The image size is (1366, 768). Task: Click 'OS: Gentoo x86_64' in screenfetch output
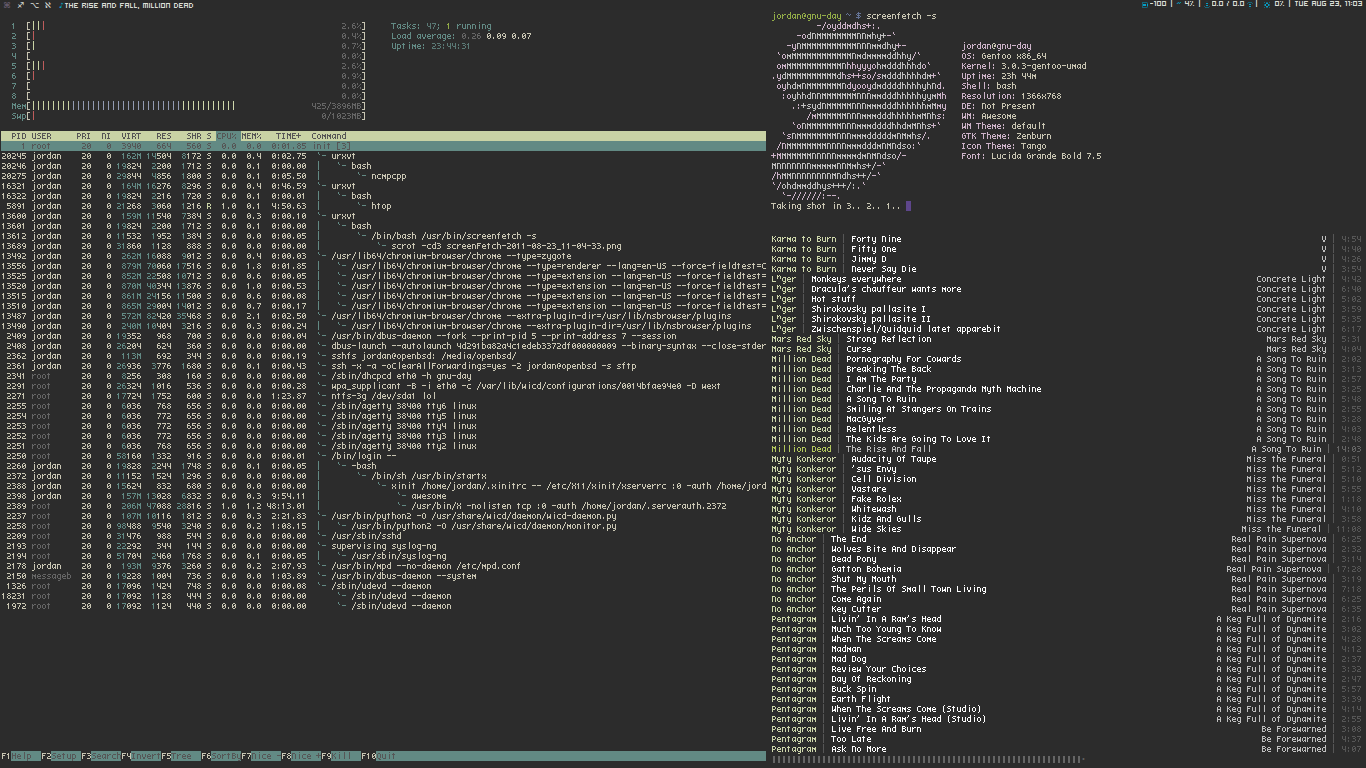(x=1004, y=56)
